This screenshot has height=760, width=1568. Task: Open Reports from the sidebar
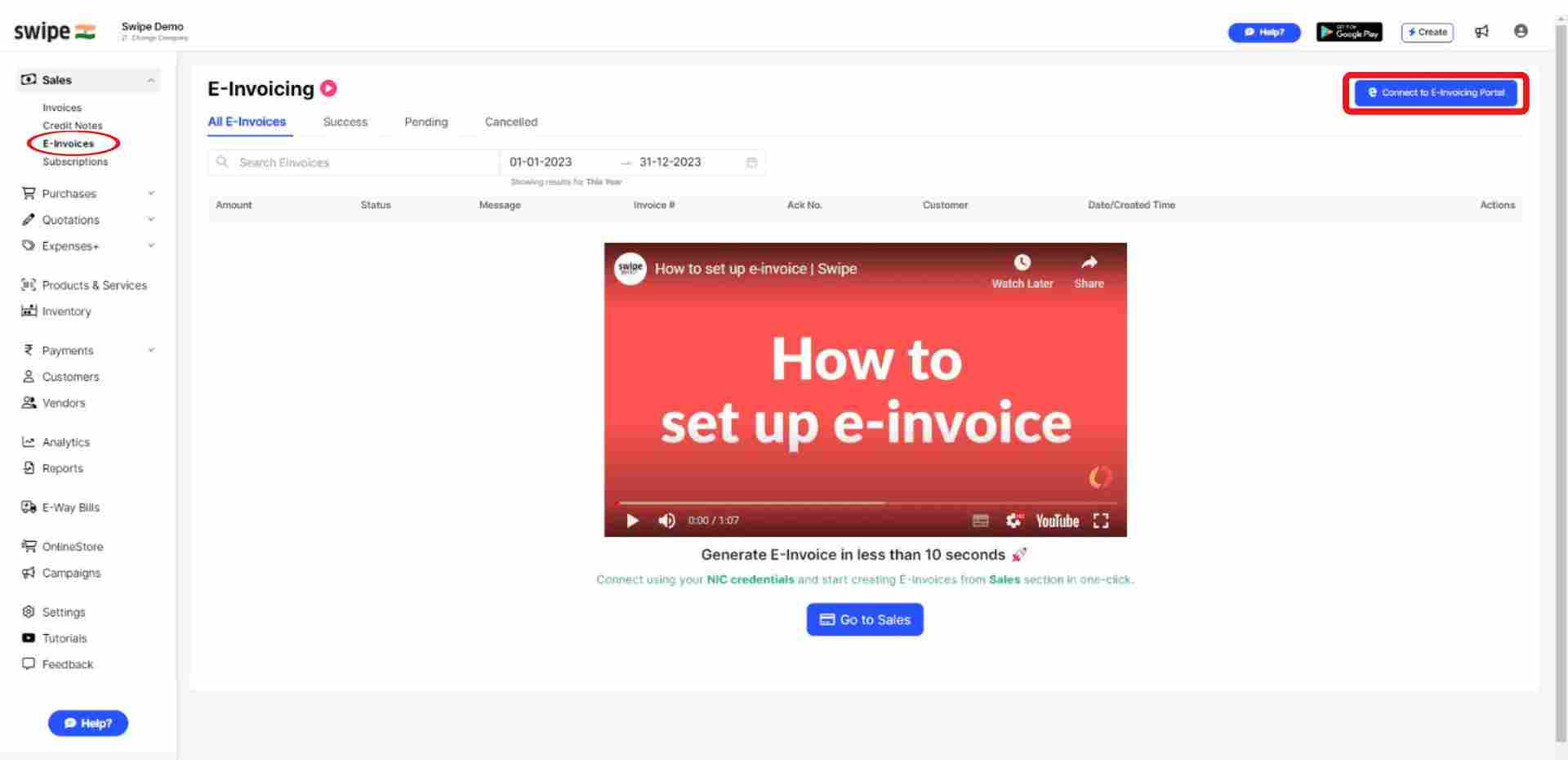point(62,468)
